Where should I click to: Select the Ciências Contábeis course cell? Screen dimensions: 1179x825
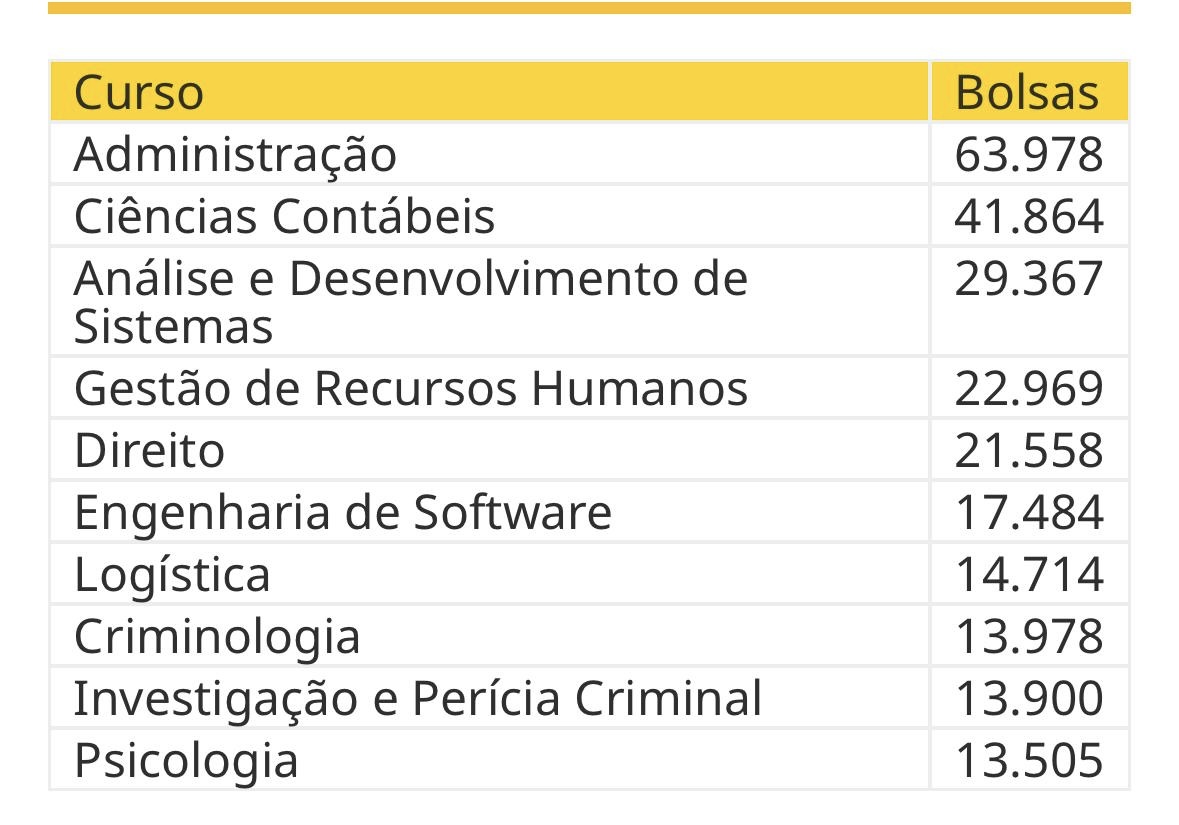click(x=284, y=217)
